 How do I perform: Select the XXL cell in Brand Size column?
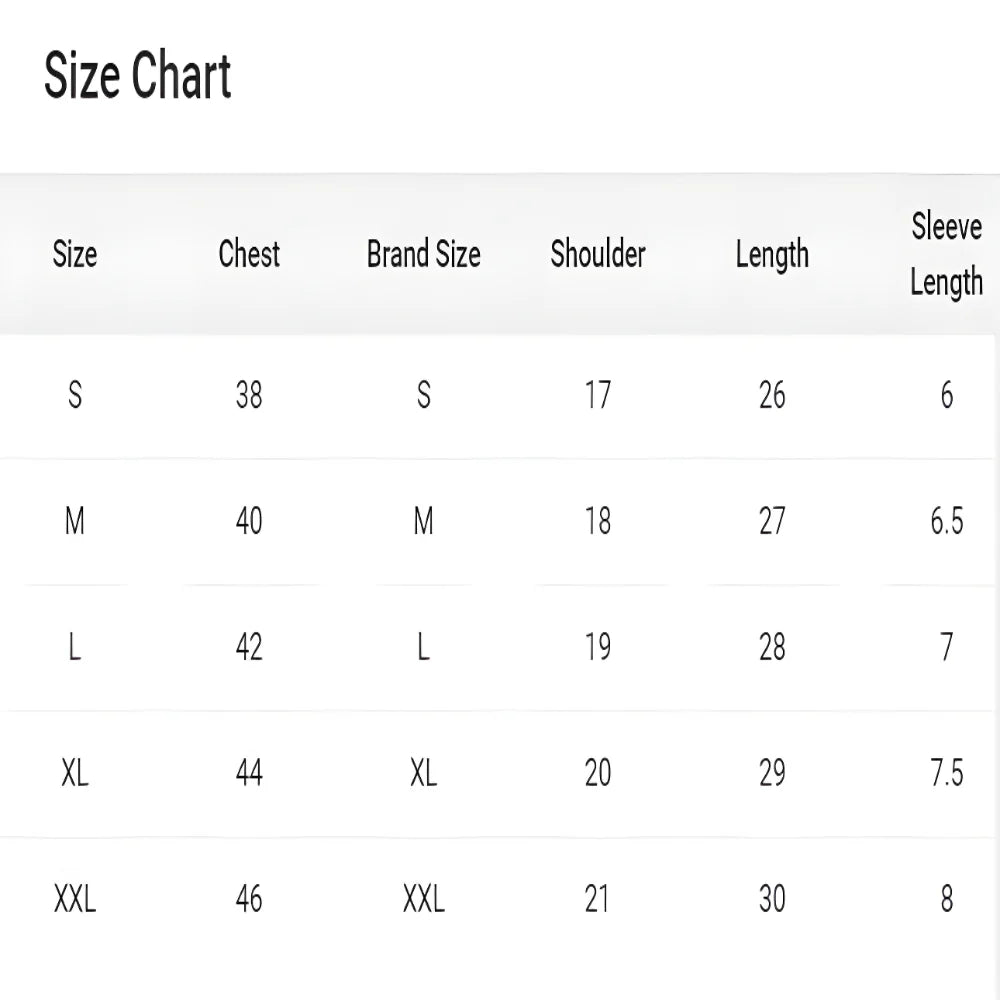(423, 900)
